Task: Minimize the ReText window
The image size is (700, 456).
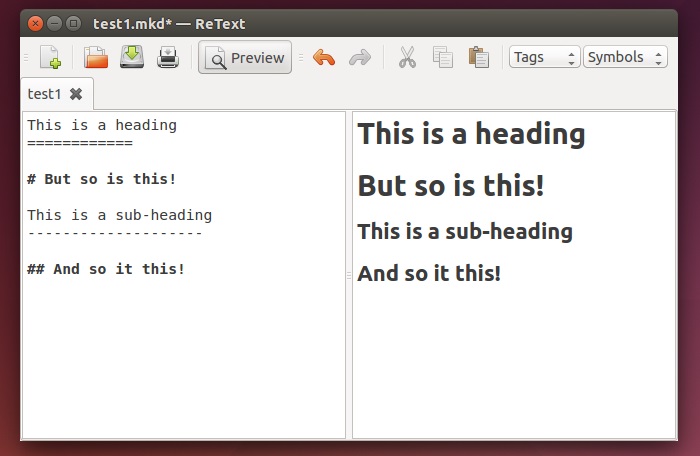Action: pos(54,23)
